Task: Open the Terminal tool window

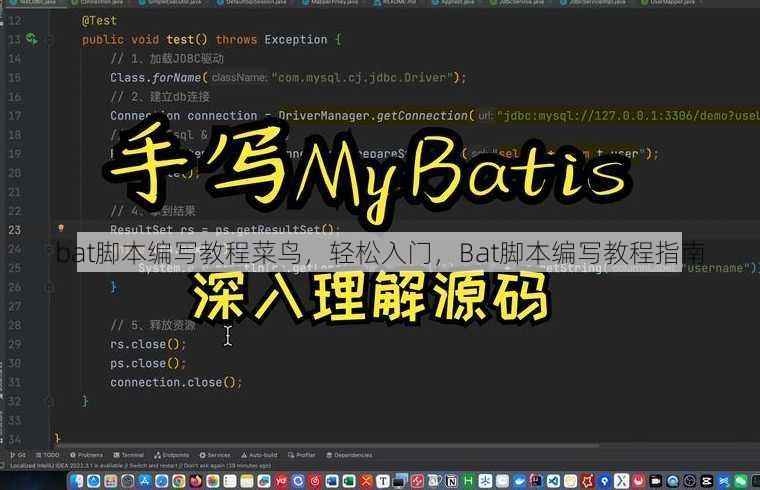Action: coord(128,455)
